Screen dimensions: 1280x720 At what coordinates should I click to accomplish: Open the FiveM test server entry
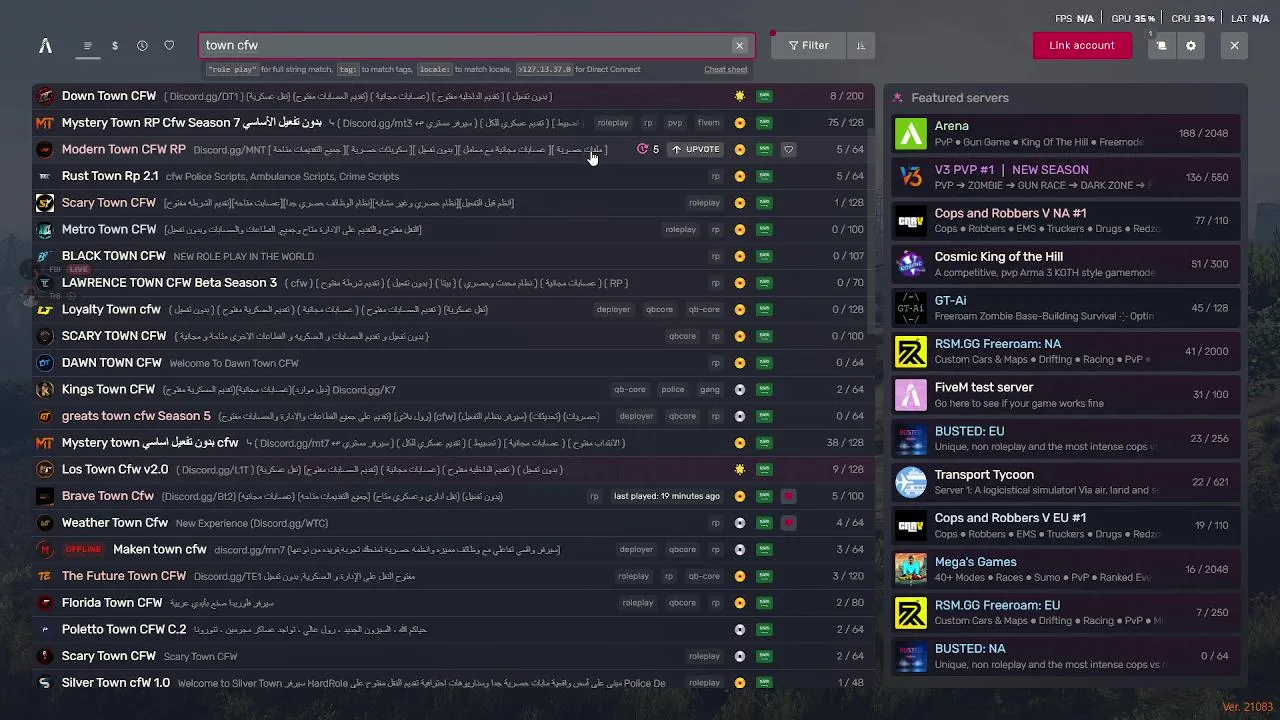(1066, 395)
